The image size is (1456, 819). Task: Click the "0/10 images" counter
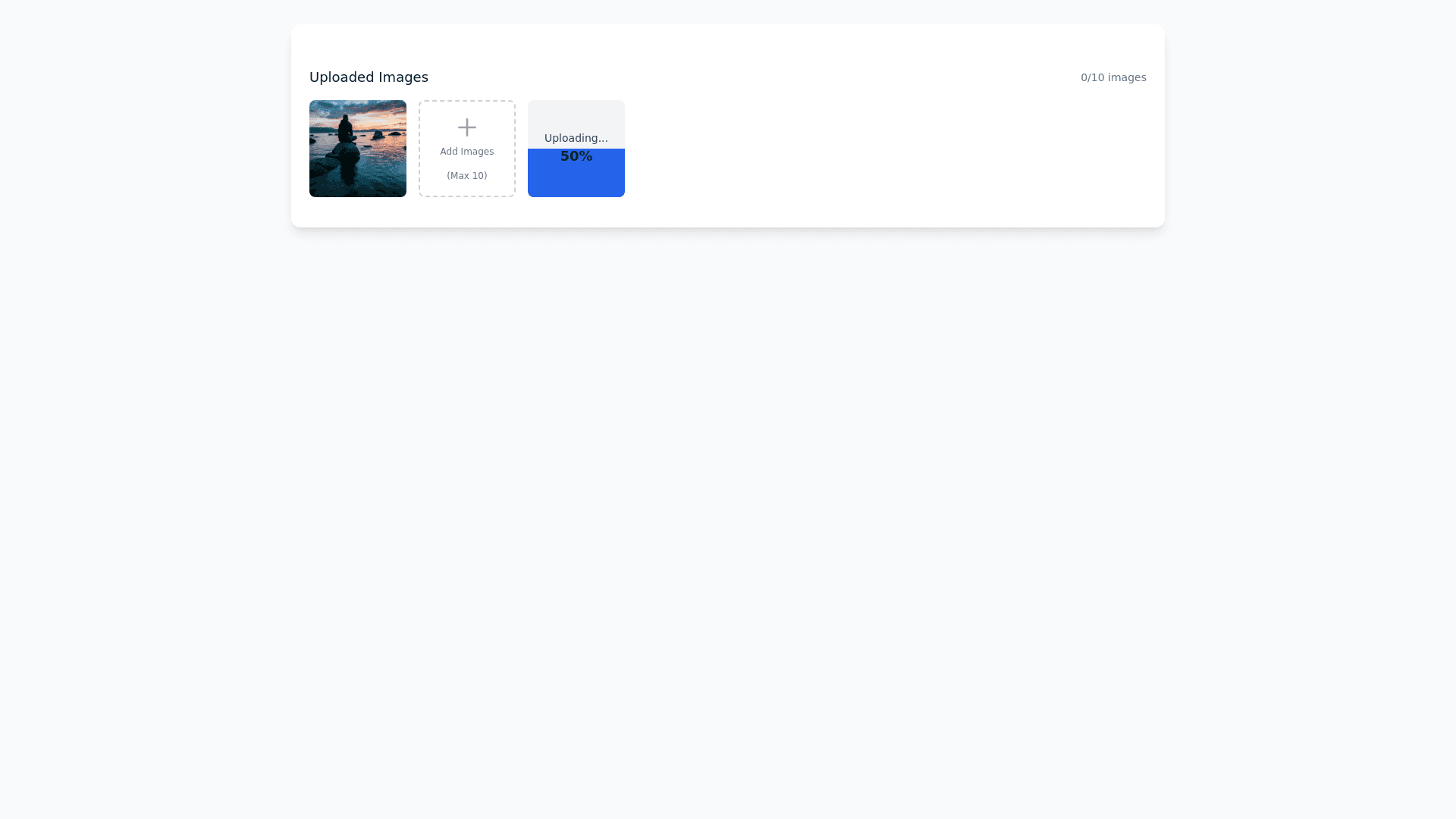1112,77
